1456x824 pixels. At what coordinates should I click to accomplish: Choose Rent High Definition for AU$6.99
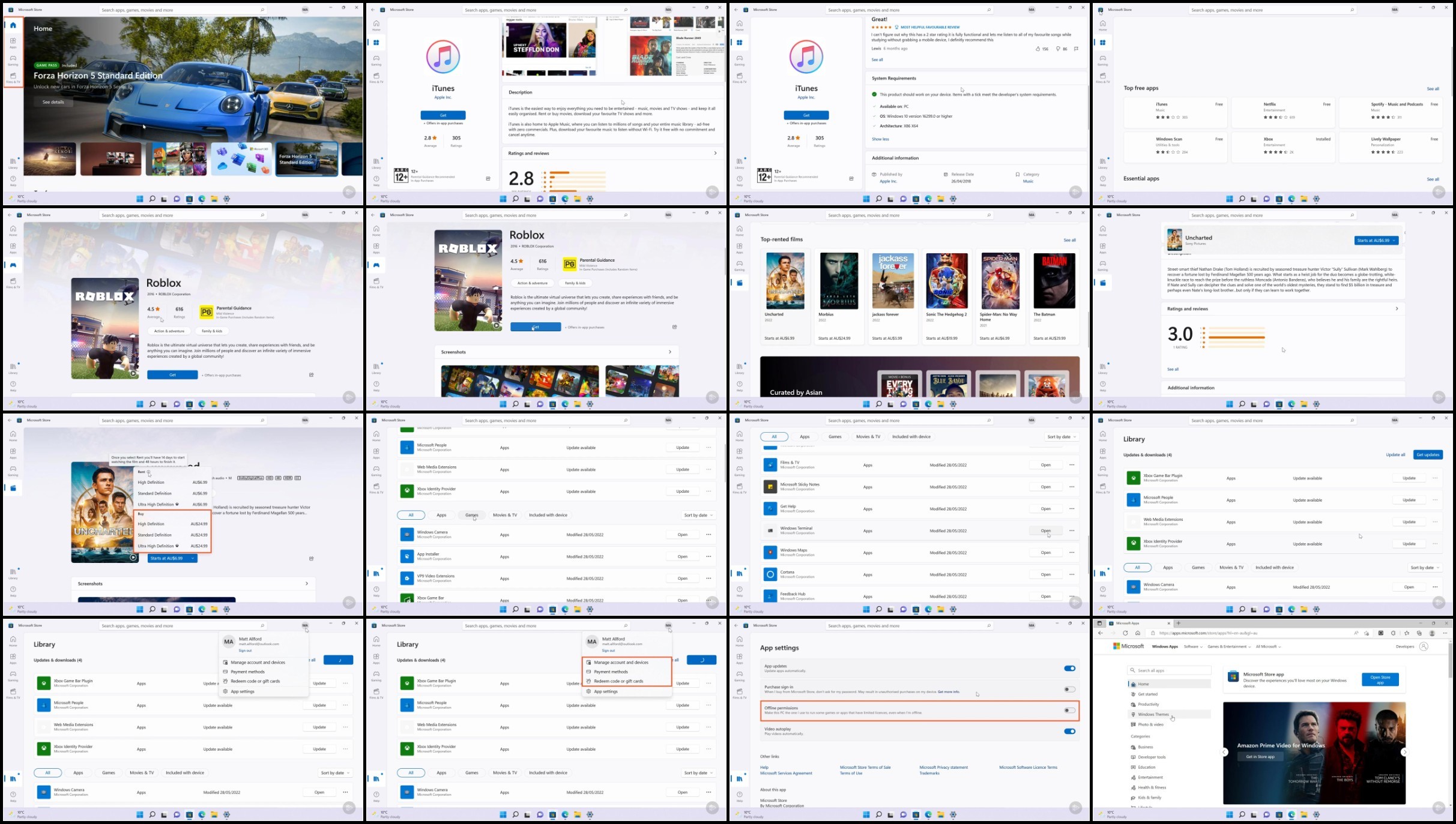click(x=172, y=483)
